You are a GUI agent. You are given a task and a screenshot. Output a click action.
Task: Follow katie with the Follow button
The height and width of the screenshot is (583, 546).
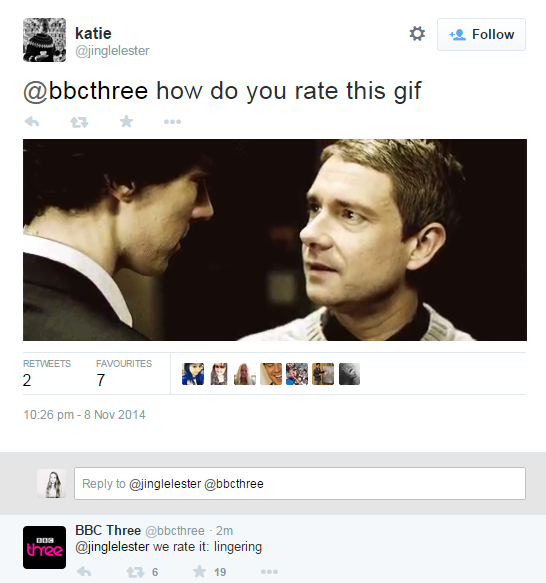coord(481,34)
